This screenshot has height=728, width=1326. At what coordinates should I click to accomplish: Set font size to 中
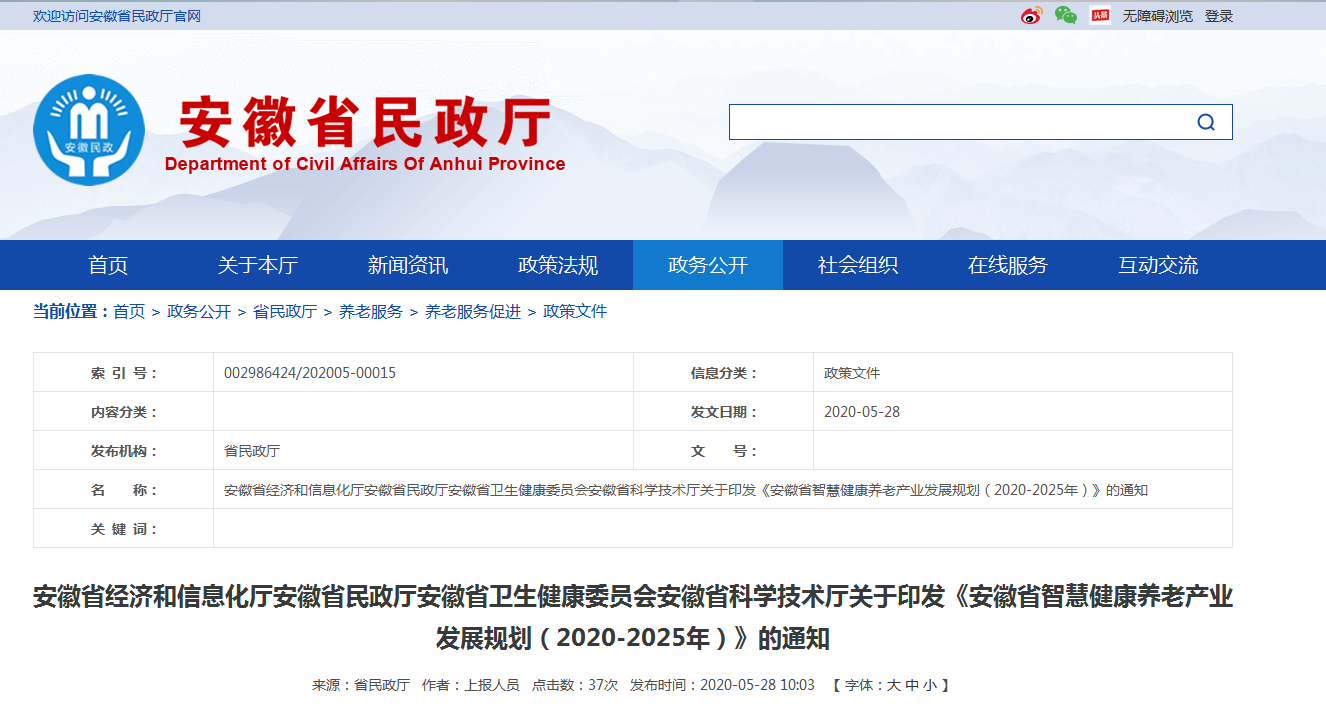click(x=912, y=685)
